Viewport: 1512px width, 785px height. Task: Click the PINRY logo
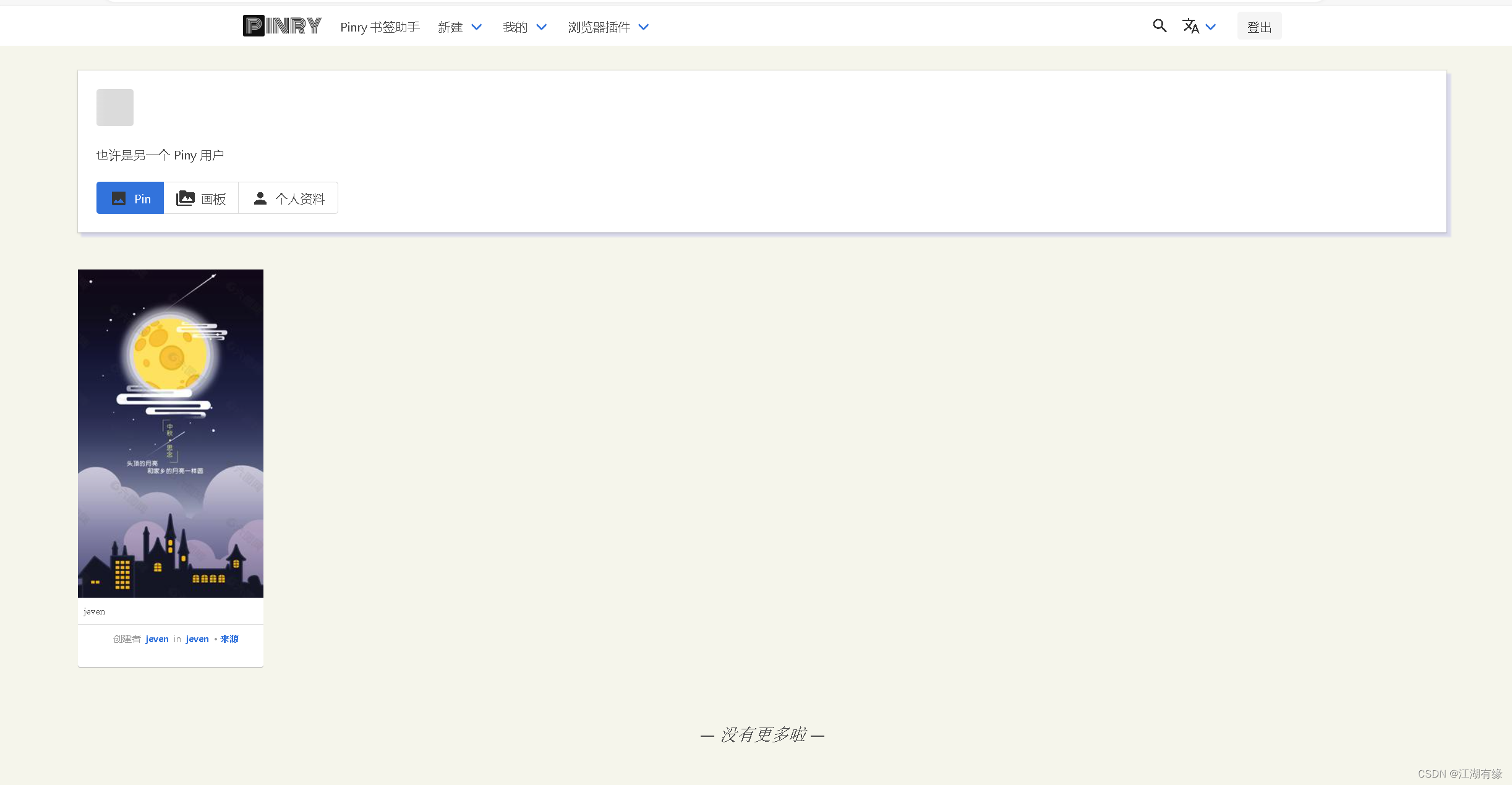[281, 25]
